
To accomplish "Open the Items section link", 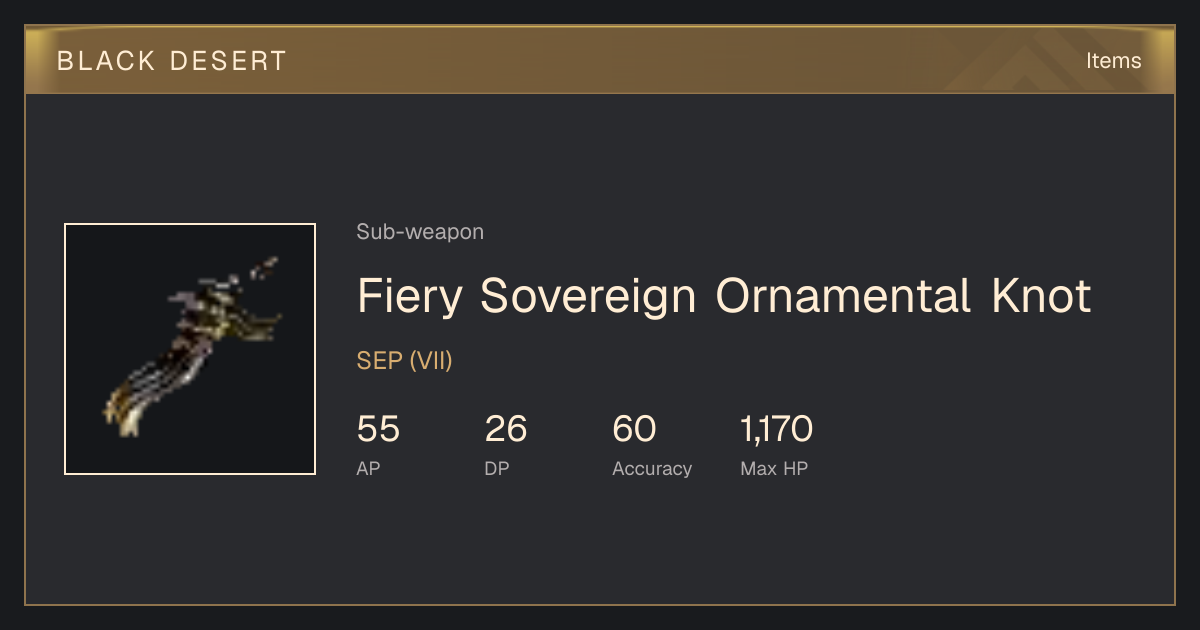I will pos(1113,61).
